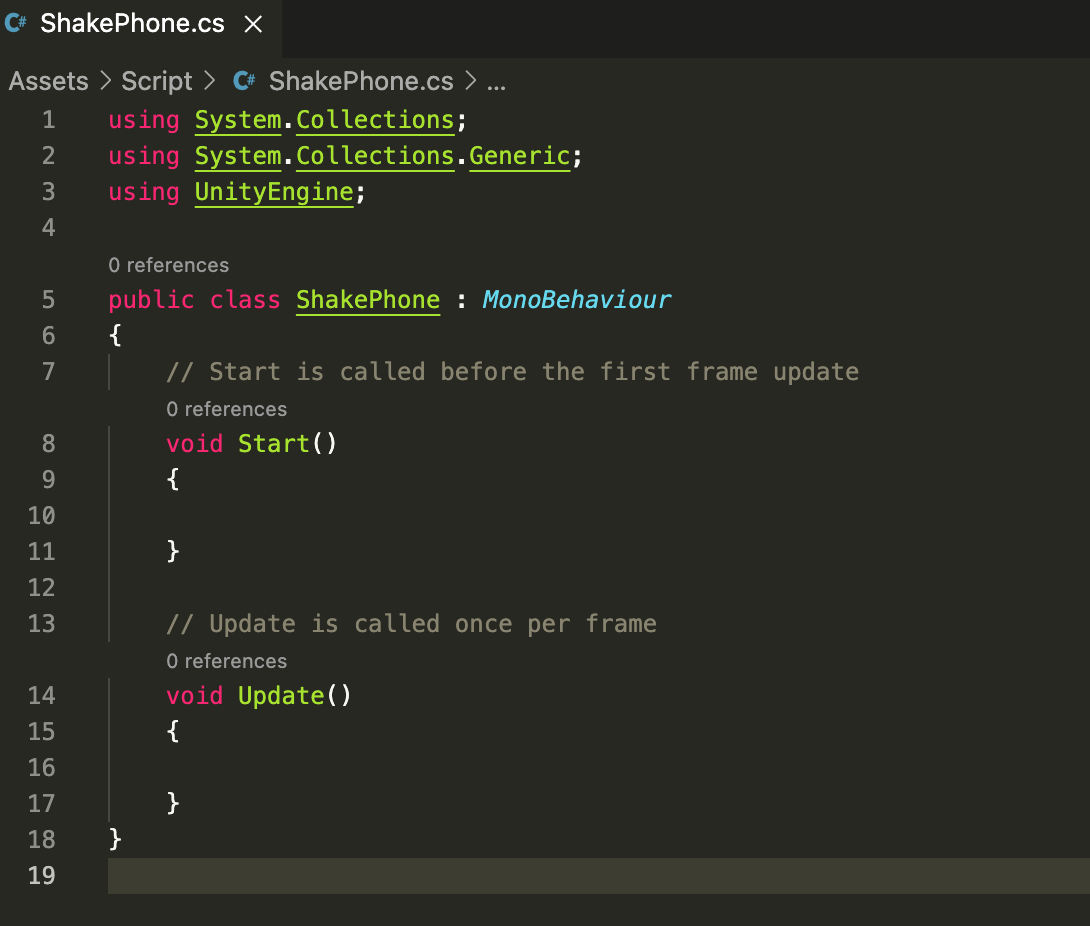Click the Generic namespace on line 2
The width and height of the screenshot is (1090, 926).
[x=519, y=156]
